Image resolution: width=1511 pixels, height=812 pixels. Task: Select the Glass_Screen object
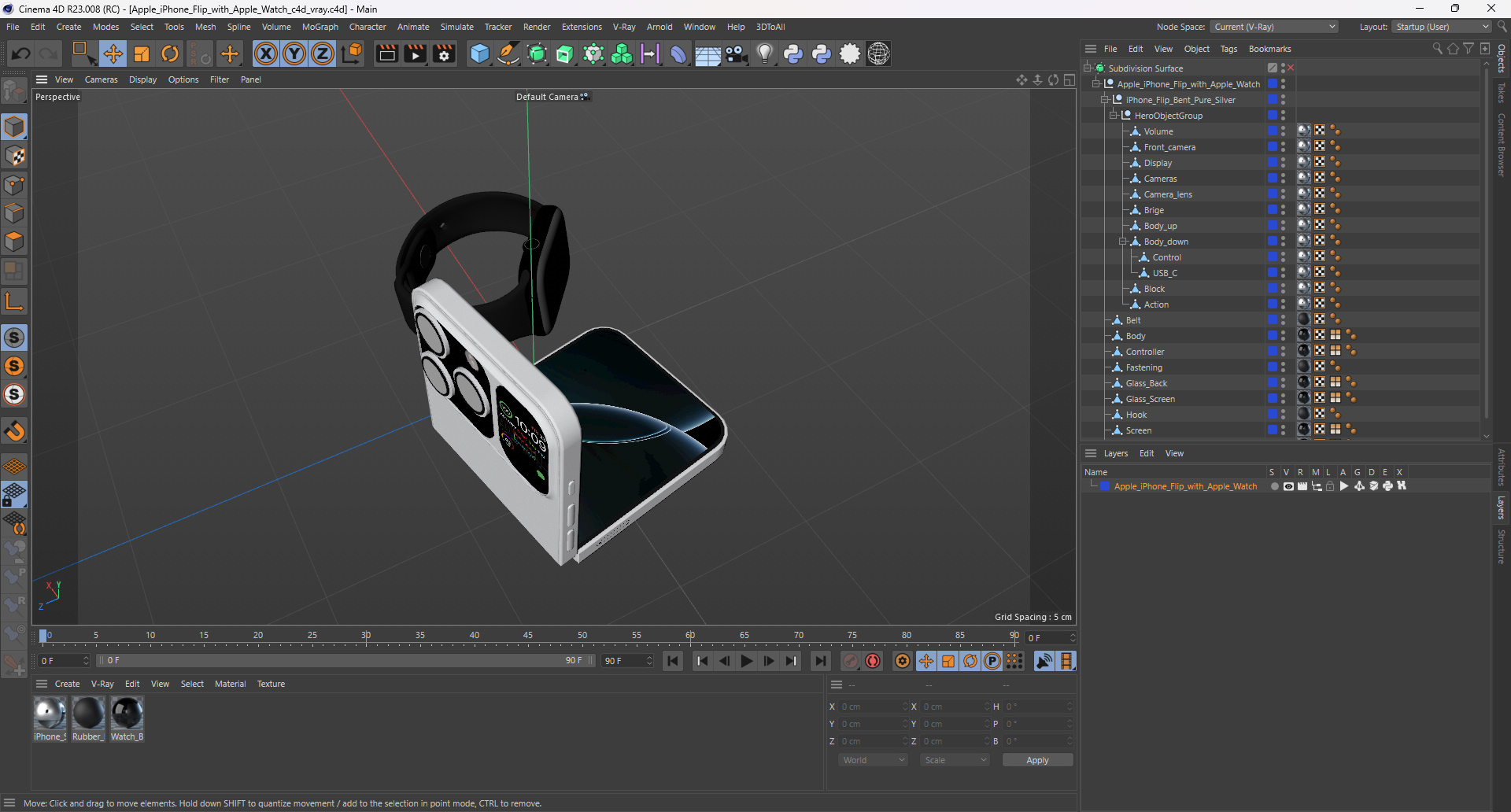click(1150, 399)
